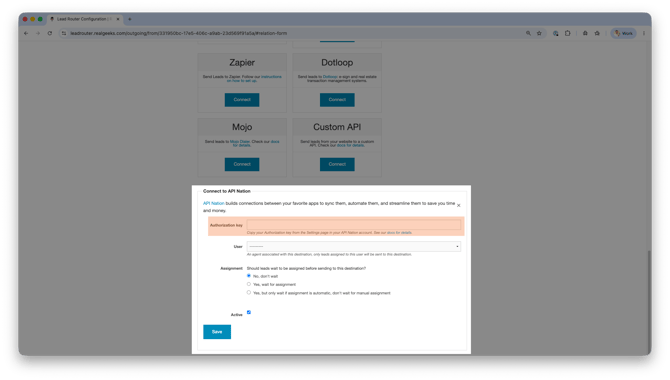The width and height of the screenshot is (670, 380).
Task: Click the Custom API card title
Action: pyautogui.click(x=337, y=127)
